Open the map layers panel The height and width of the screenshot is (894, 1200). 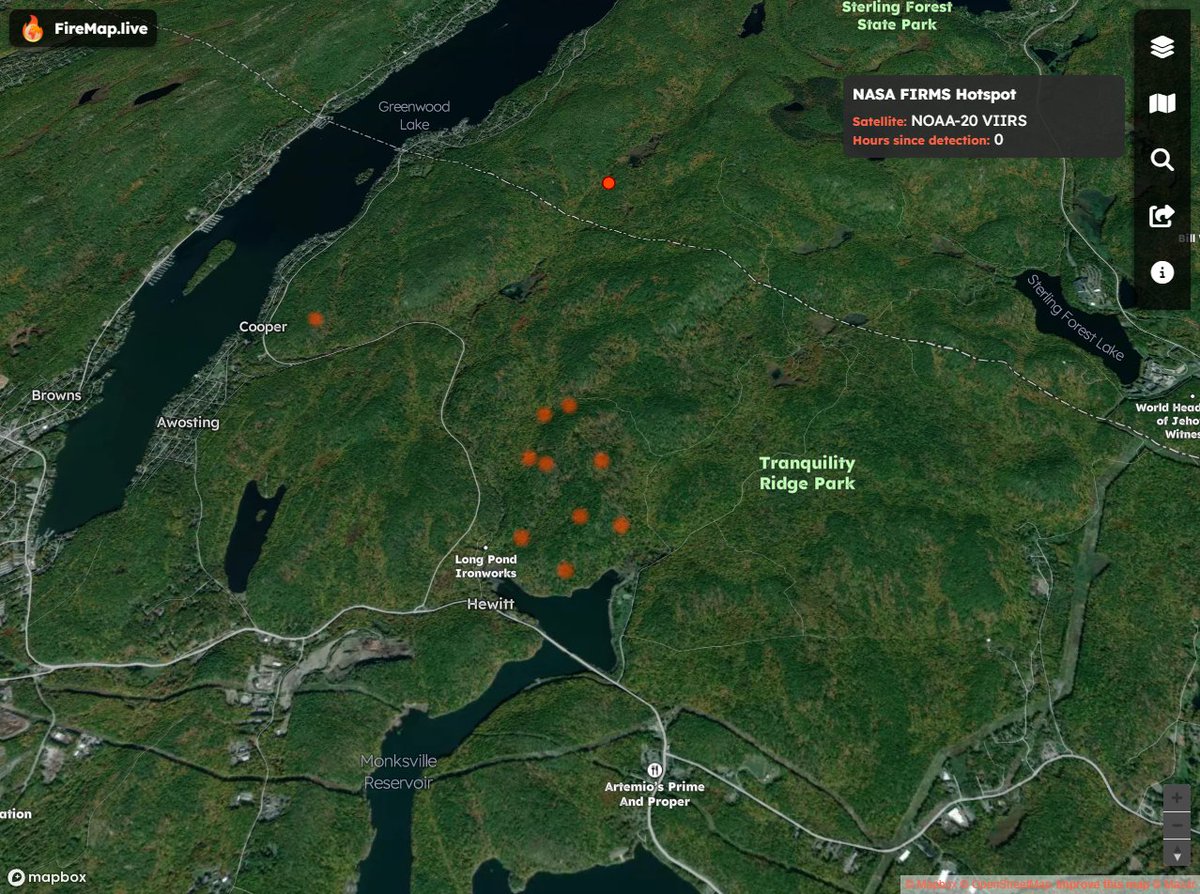[x=1162, y=46]
